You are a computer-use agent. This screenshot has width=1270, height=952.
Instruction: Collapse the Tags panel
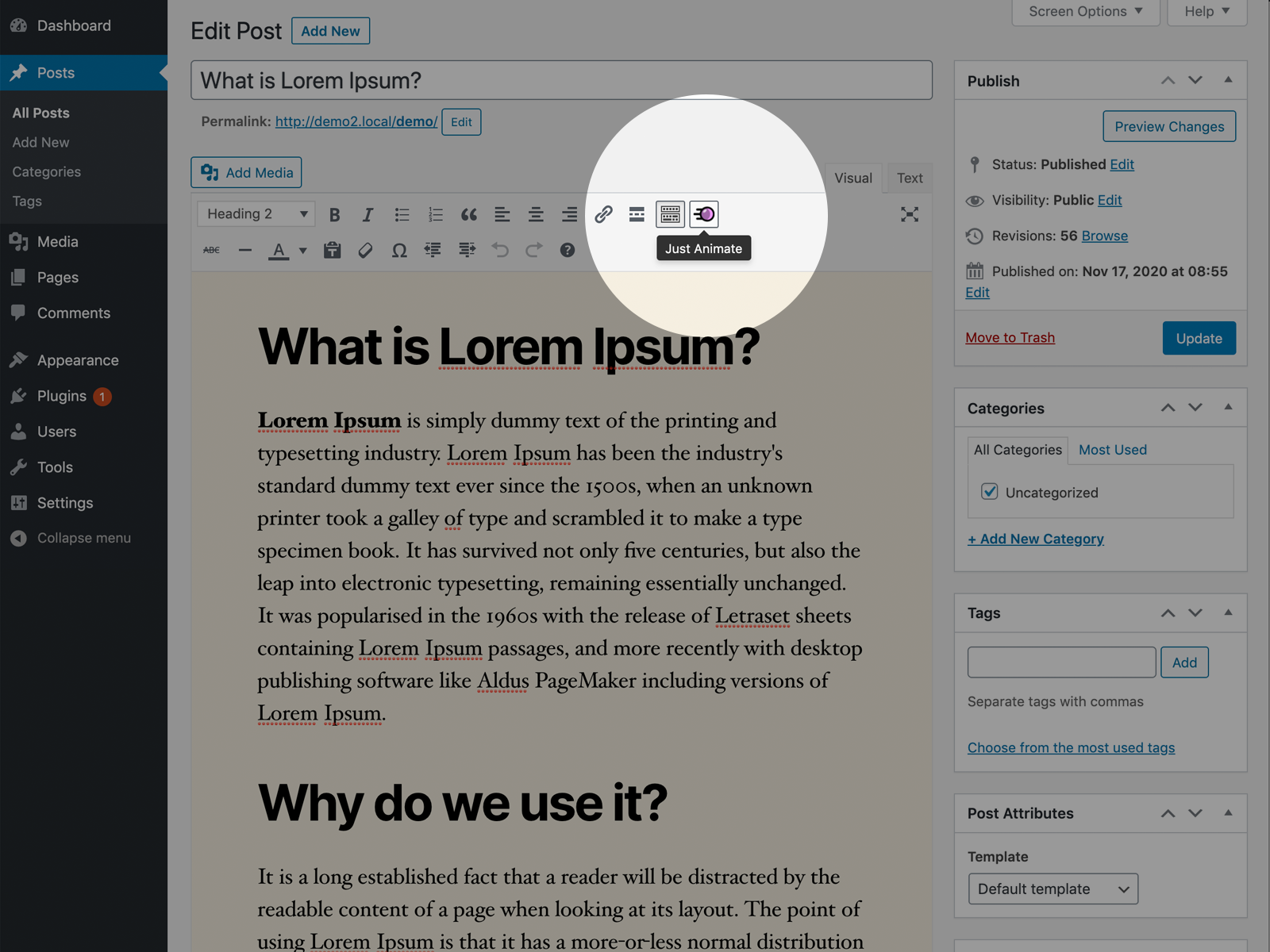click(1228, 612)
